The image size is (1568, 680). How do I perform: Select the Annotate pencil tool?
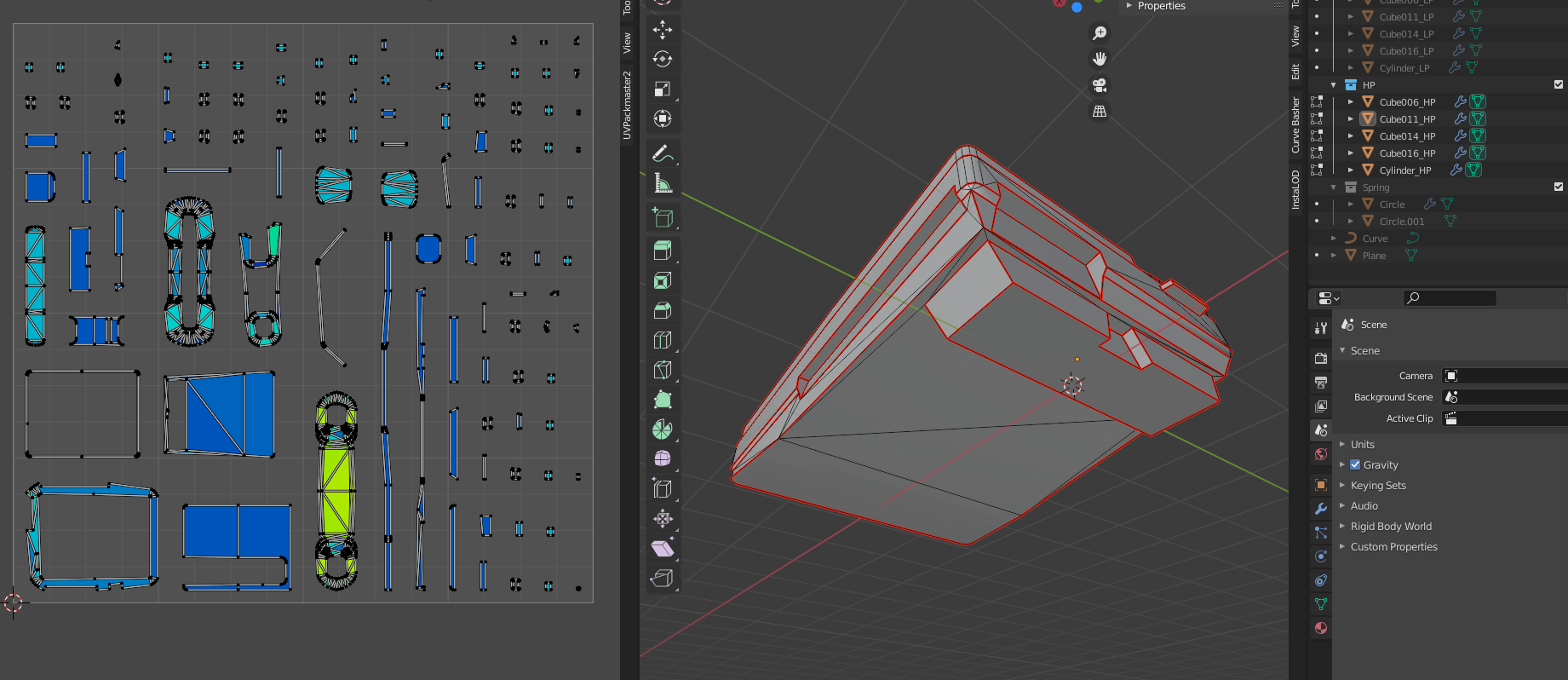662,154
